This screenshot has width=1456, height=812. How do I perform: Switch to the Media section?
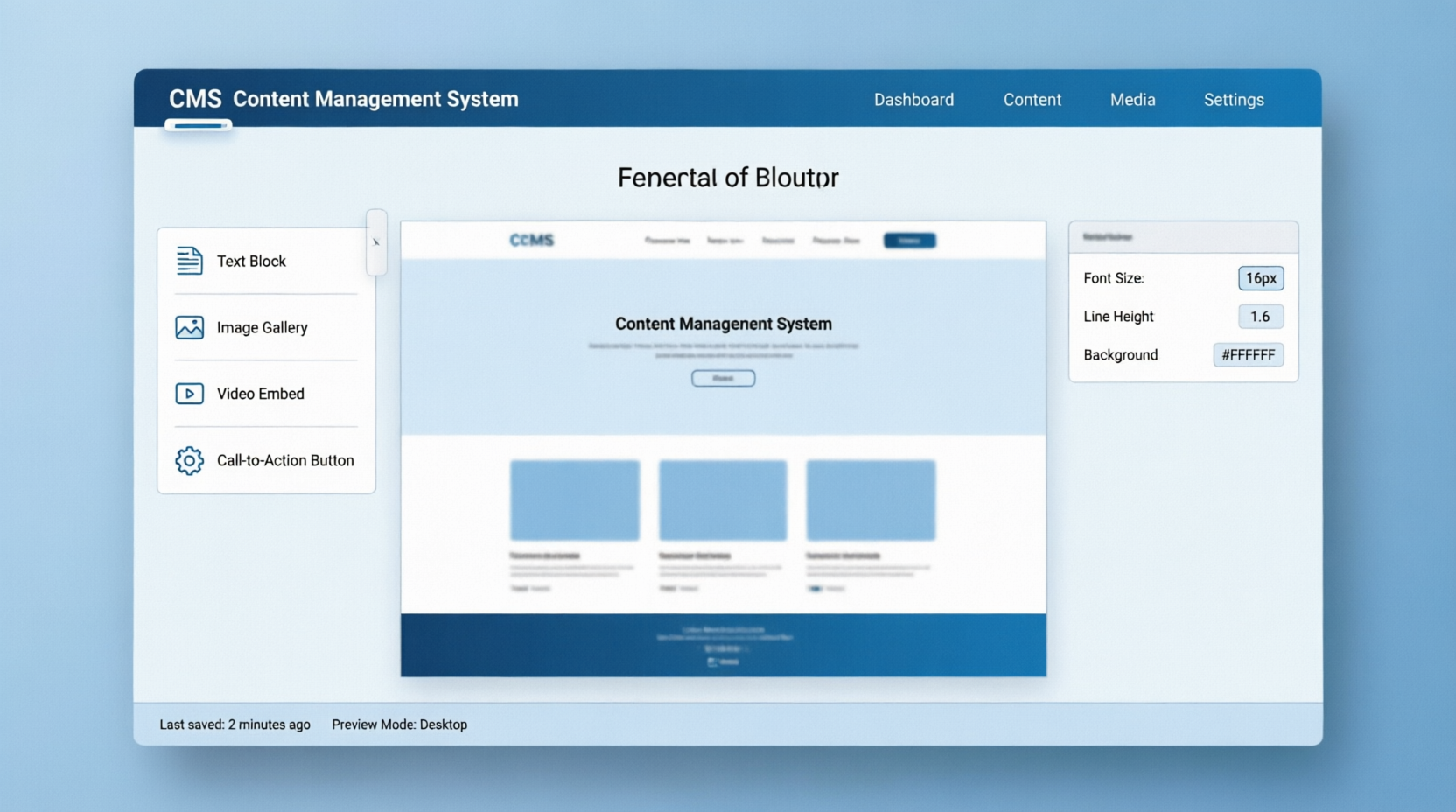[1132, 100]
